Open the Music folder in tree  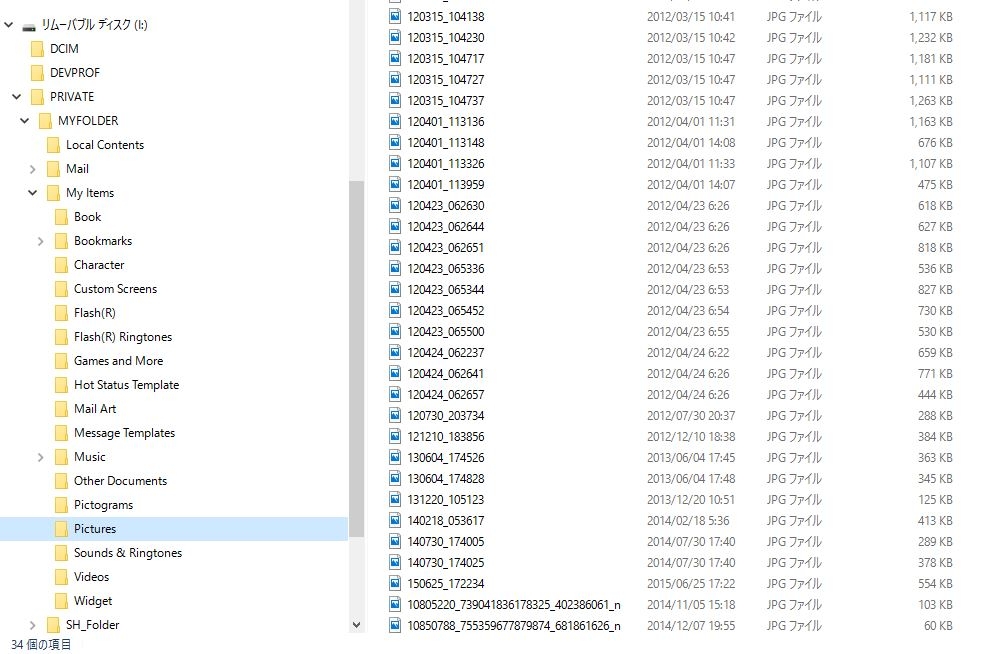90,457
